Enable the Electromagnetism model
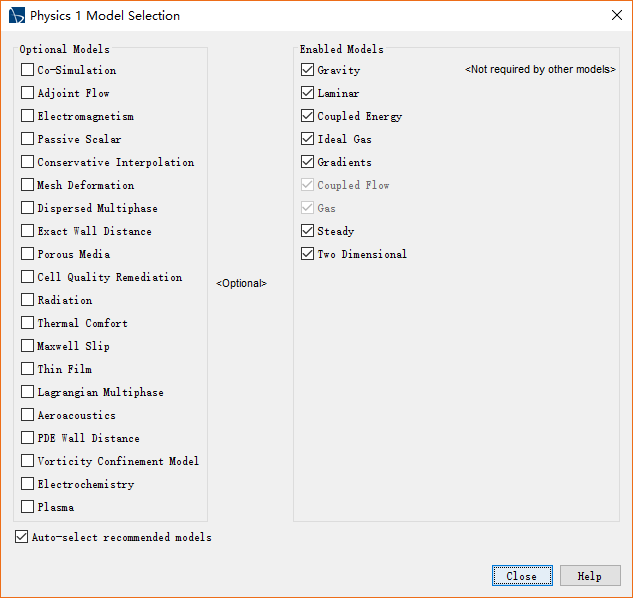Viewport: 633px width, 598px height. (28, 116)
